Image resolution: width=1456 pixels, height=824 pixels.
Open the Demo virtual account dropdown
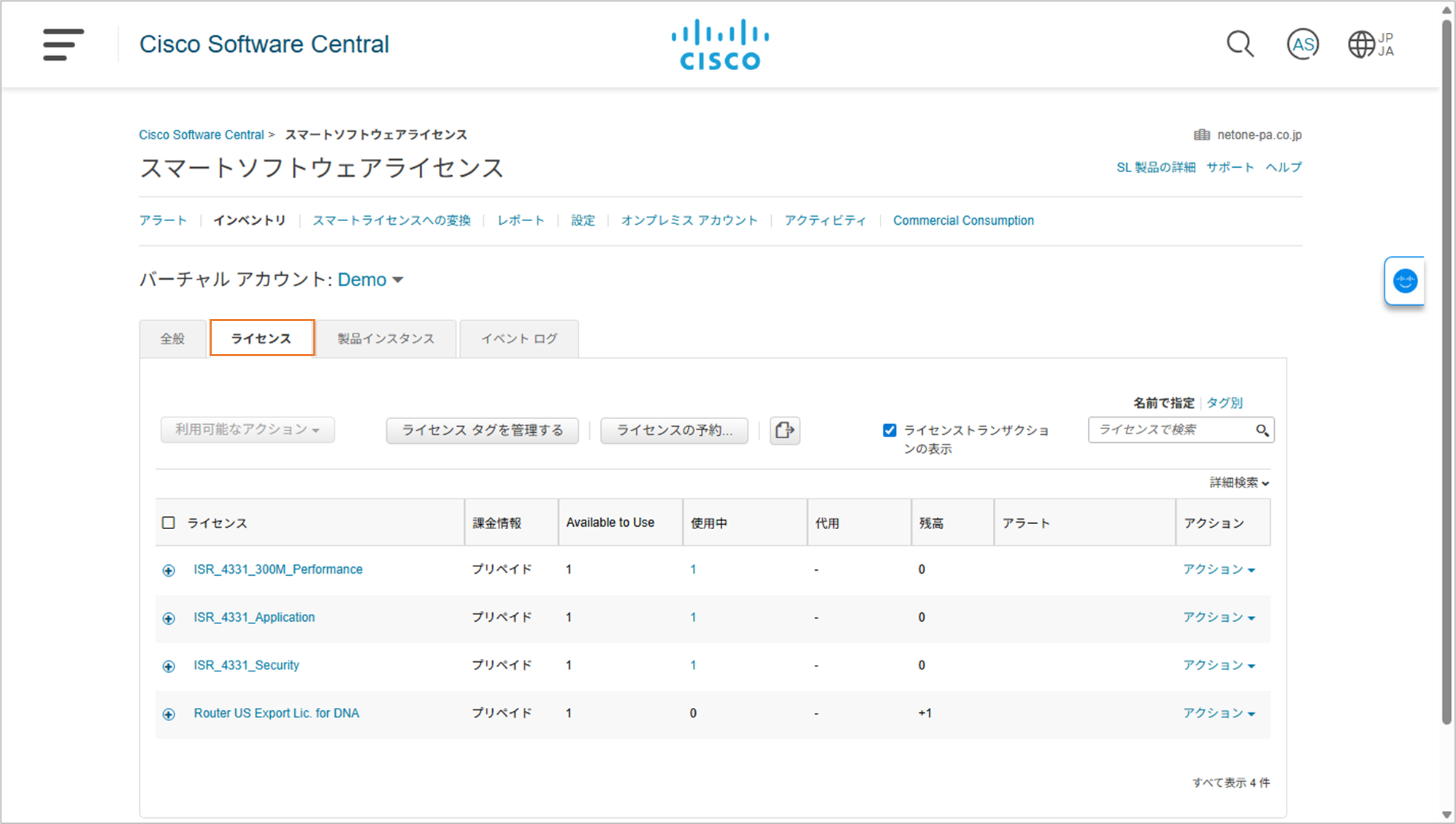370,280
